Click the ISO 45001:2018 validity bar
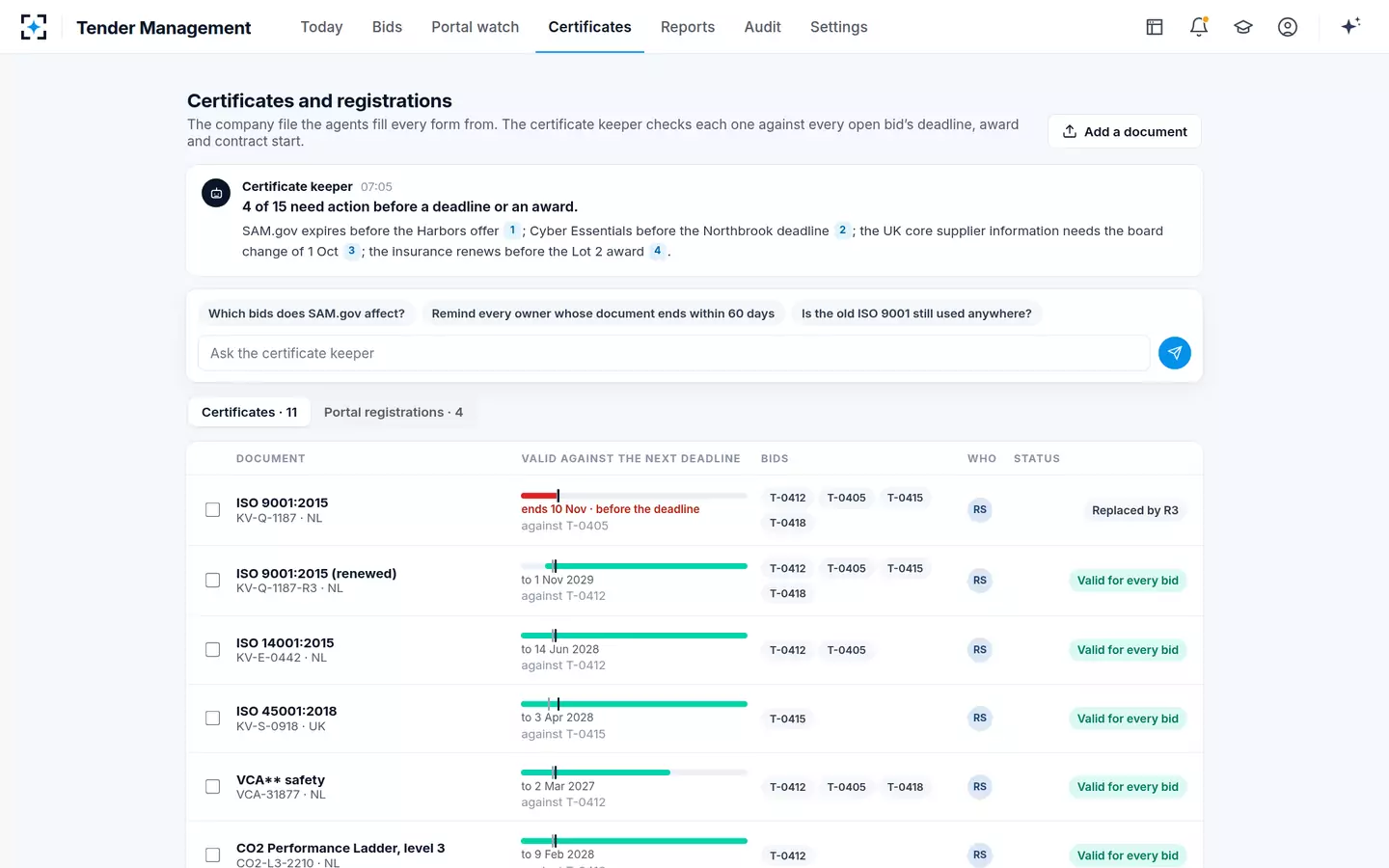This screenshot has height=868, width=1389. pyautogui.click(x=634, y=704)
